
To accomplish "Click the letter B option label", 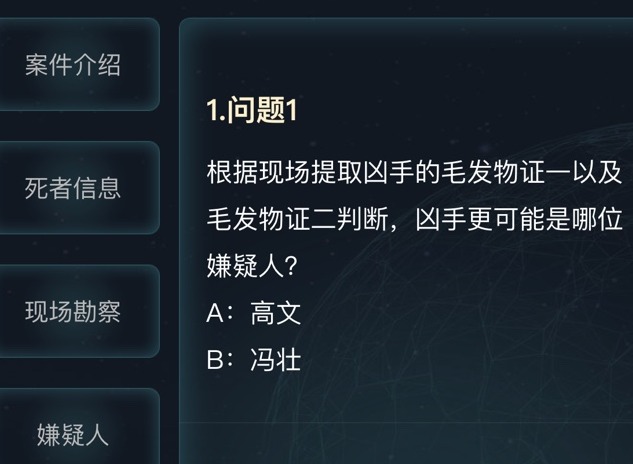I will tap(214, 359).
